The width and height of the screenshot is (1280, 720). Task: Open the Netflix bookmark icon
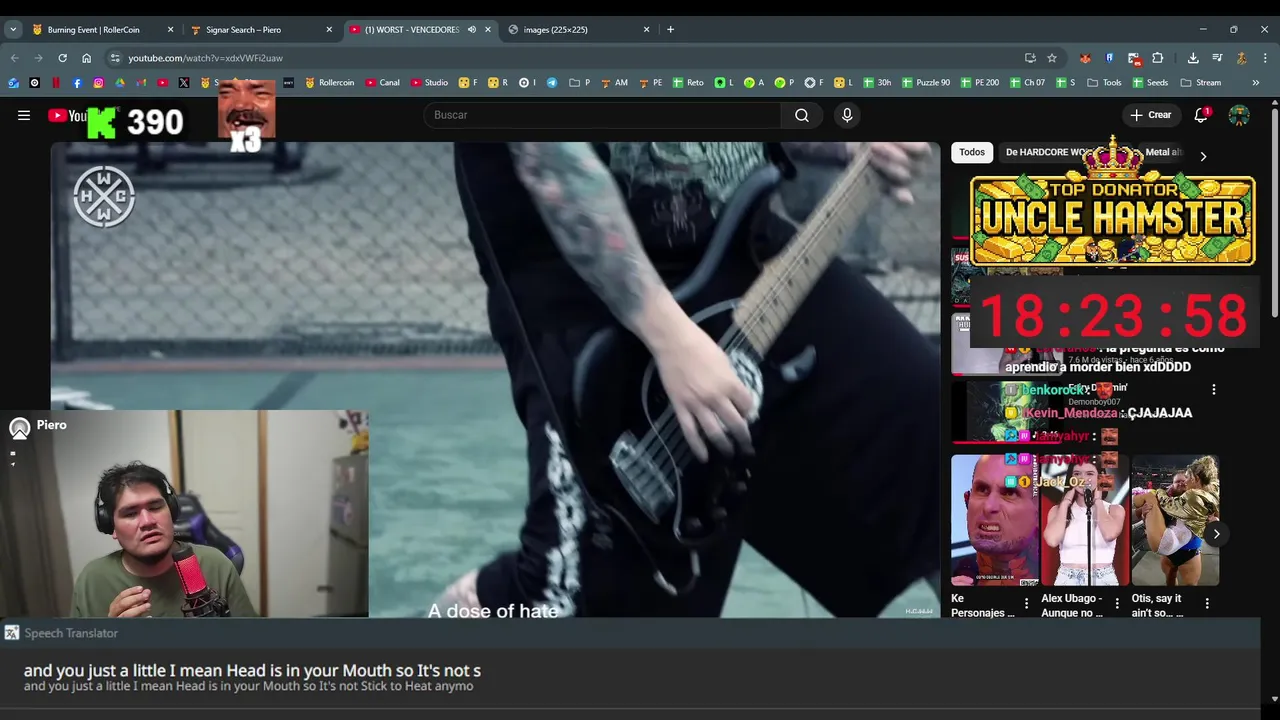(x=56, y=83)
